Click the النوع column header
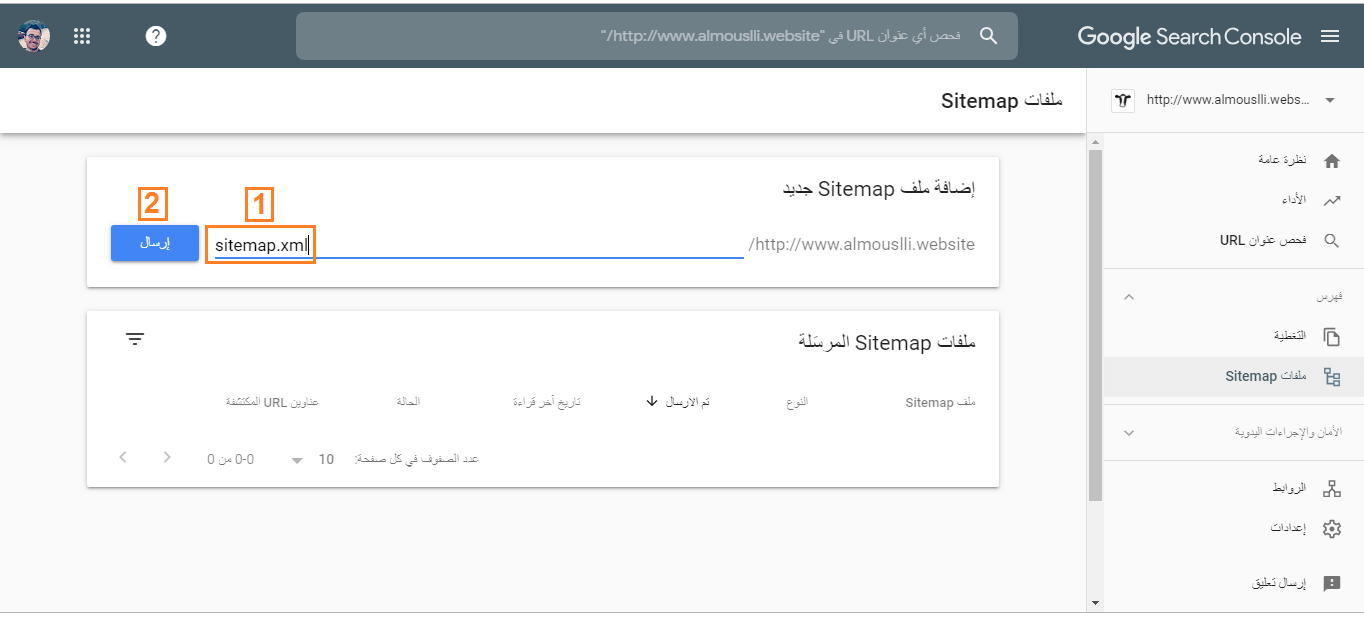Screen dimensions: 1364x617 [x=797, y=402]
